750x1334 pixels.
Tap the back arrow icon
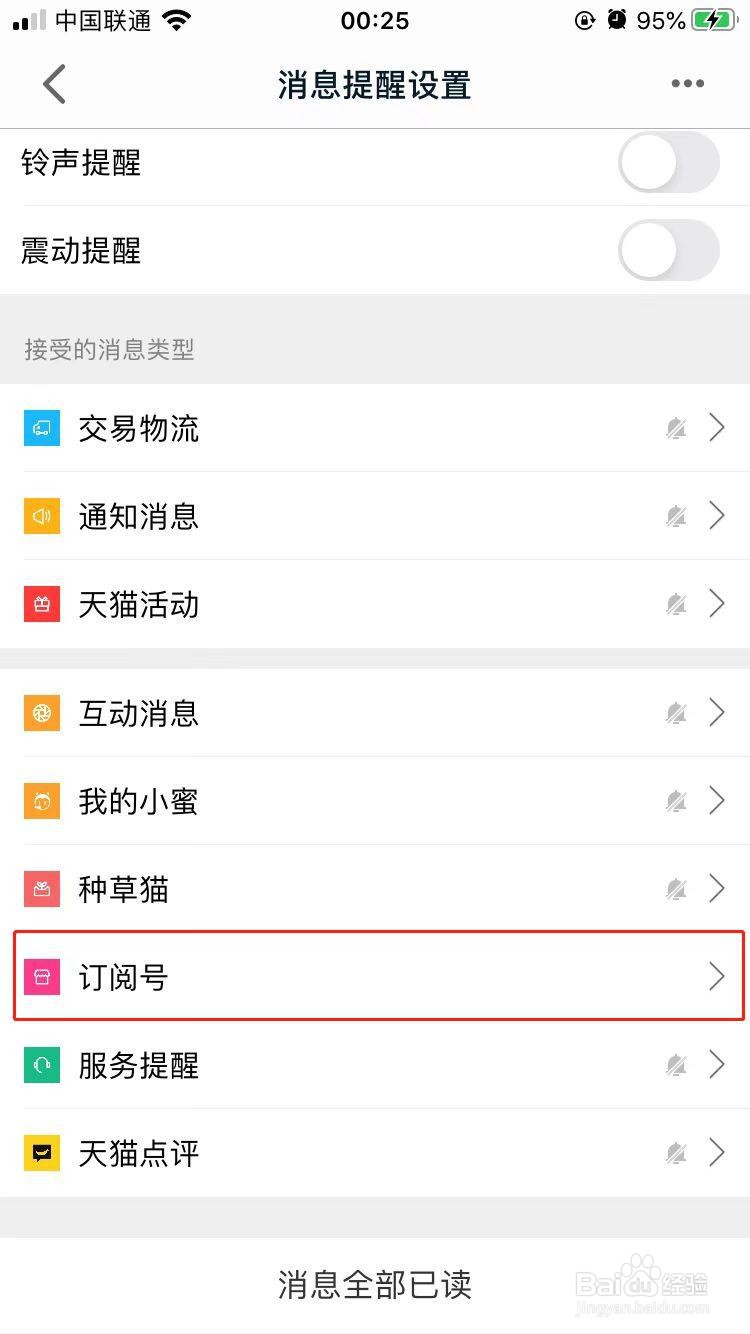(55, 84)
